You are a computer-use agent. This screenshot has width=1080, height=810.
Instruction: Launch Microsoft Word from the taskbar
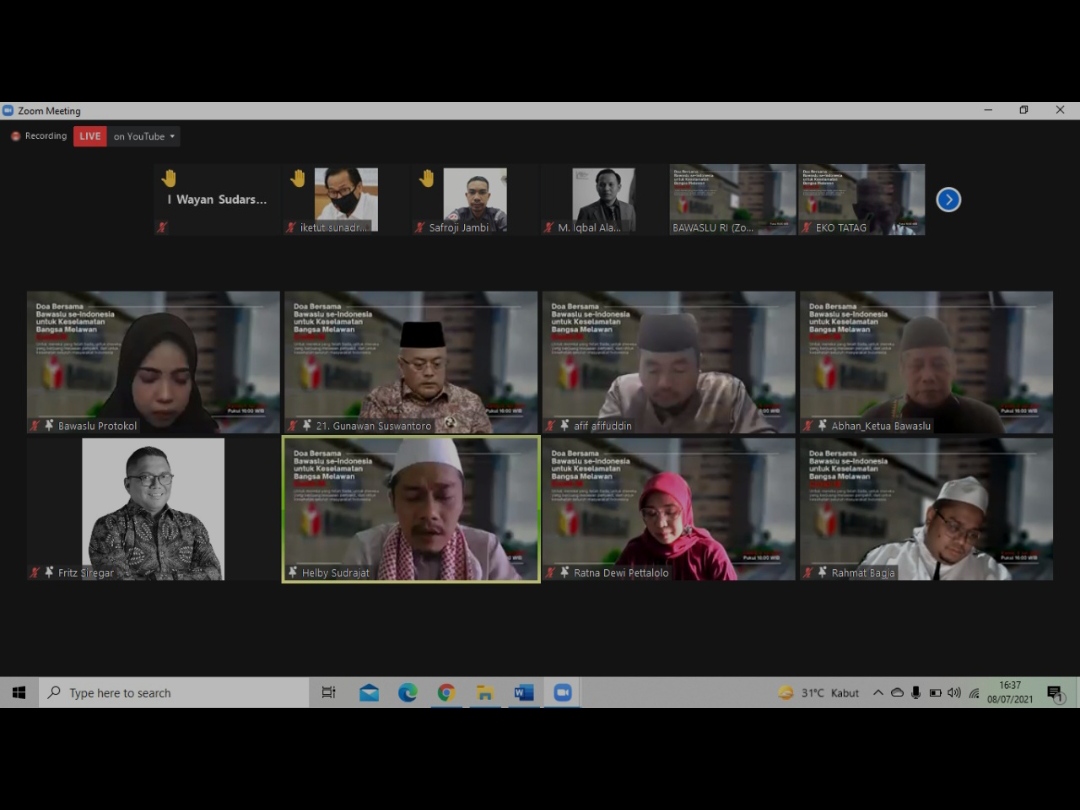tap(524, 693)
